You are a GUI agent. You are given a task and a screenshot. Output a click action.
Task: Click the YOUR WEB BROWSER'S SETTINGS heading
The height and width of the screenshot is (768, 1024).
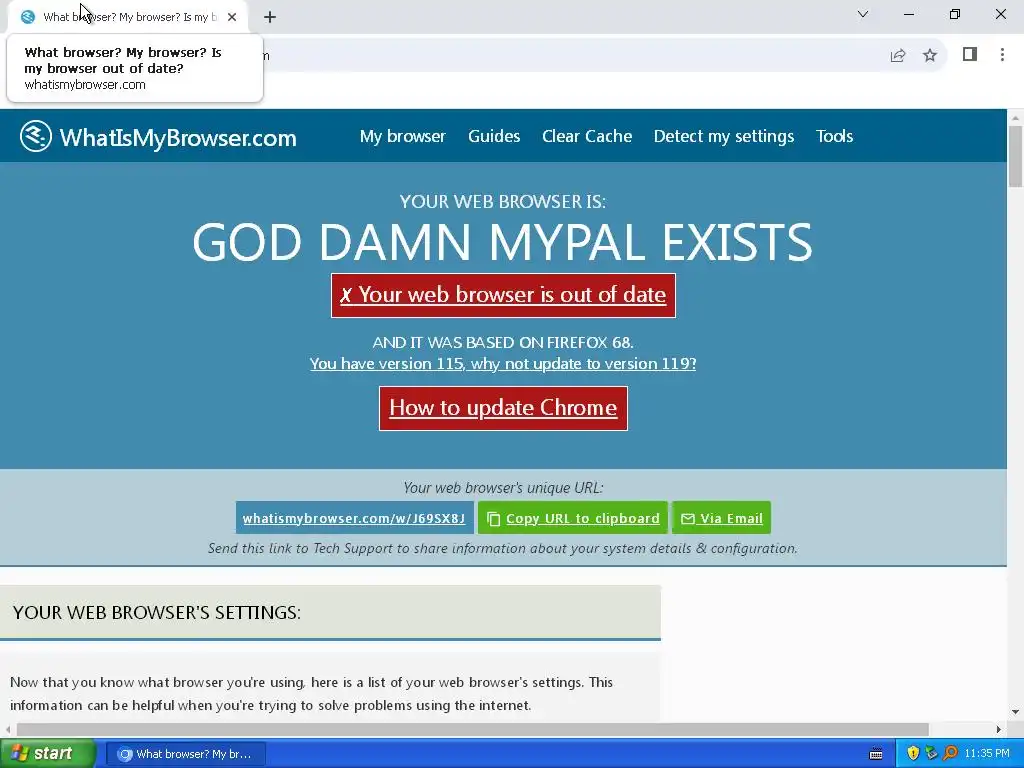point(157,613)
